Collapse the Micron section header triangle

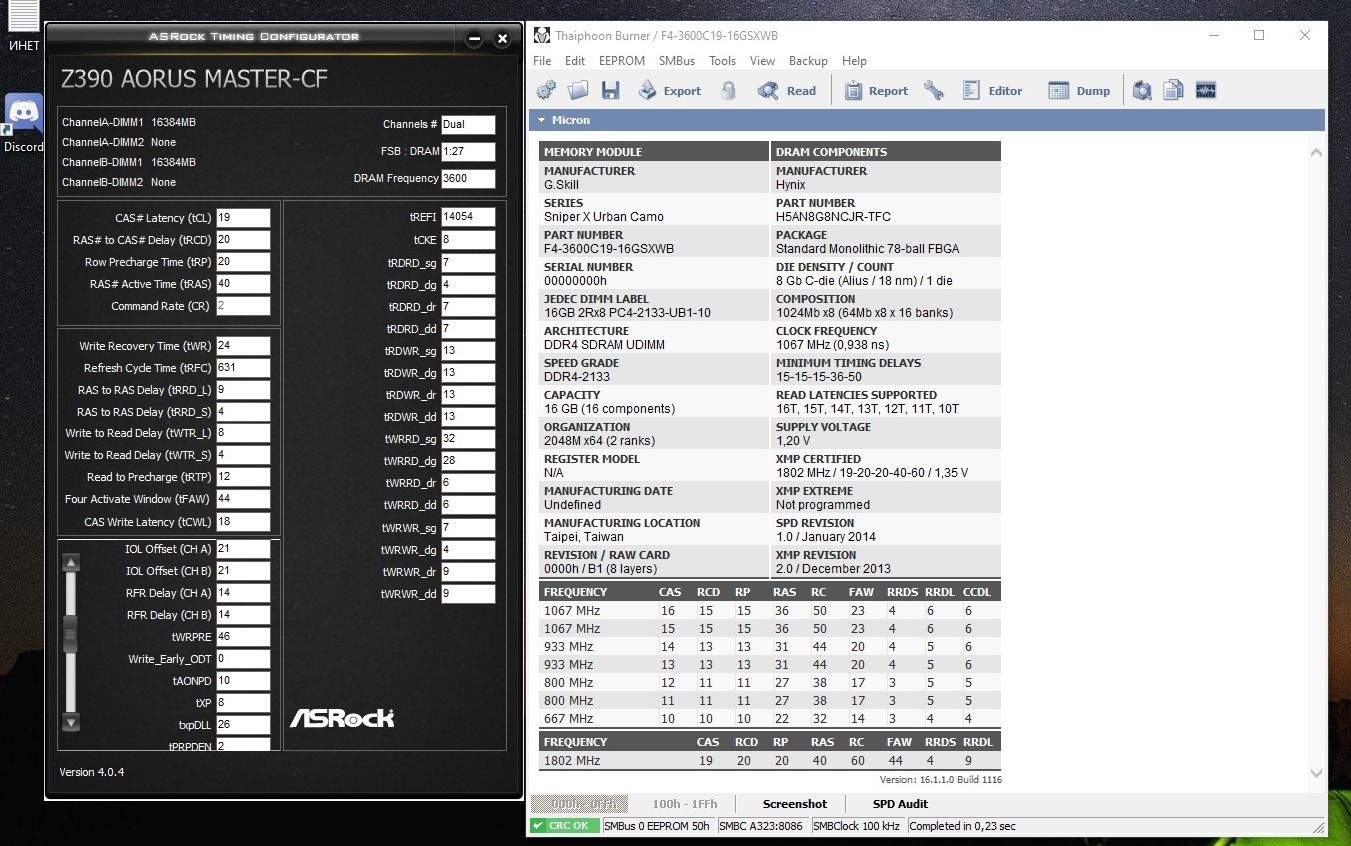tap(542, 120)
